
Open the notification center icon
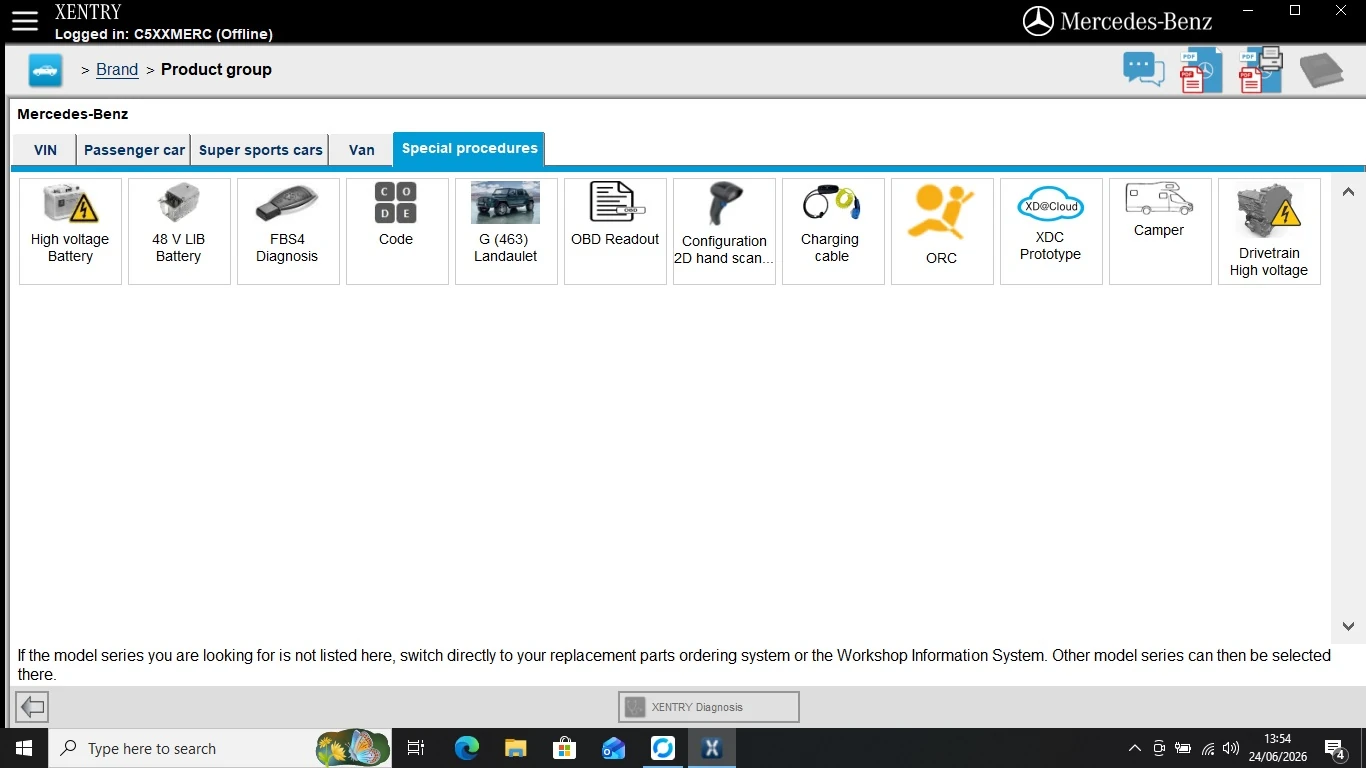pyautogui.click(x=1334, y=748)
